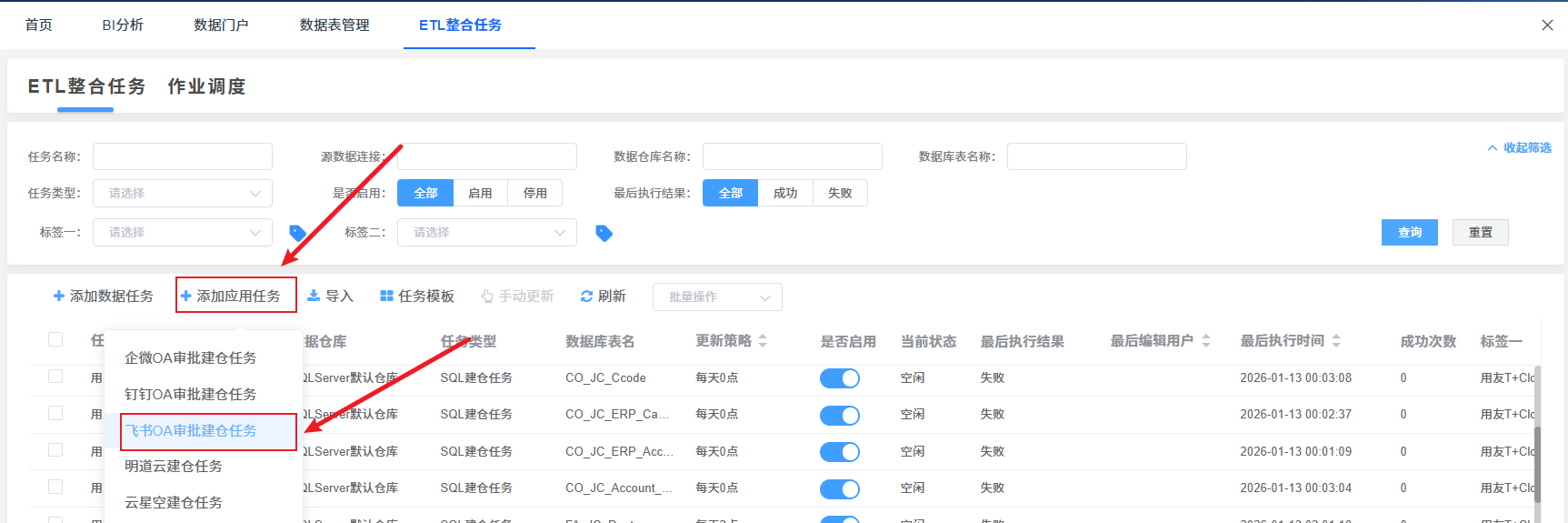
Task: Disable the toggle for CO_JC_Ccode row
Action: point(839,378)
